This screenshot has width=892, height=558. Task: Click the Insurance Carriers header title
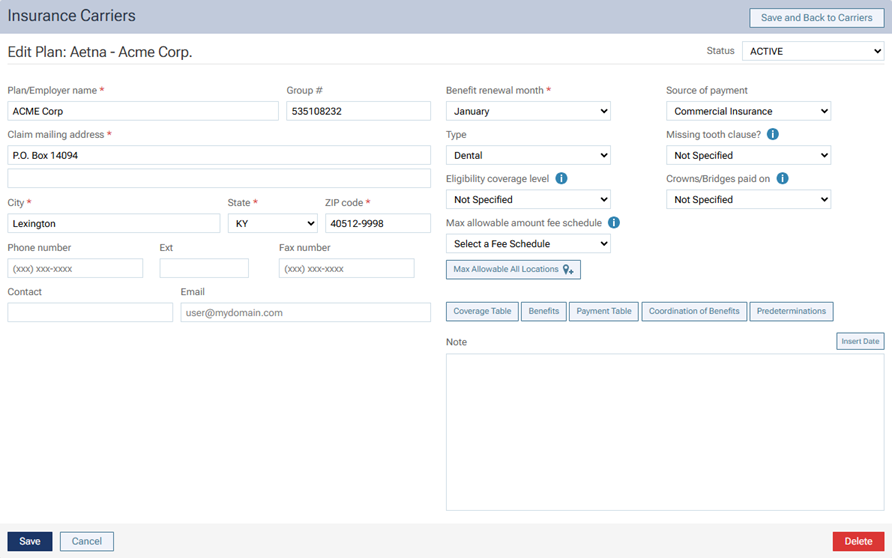click(x=72, y=15)
